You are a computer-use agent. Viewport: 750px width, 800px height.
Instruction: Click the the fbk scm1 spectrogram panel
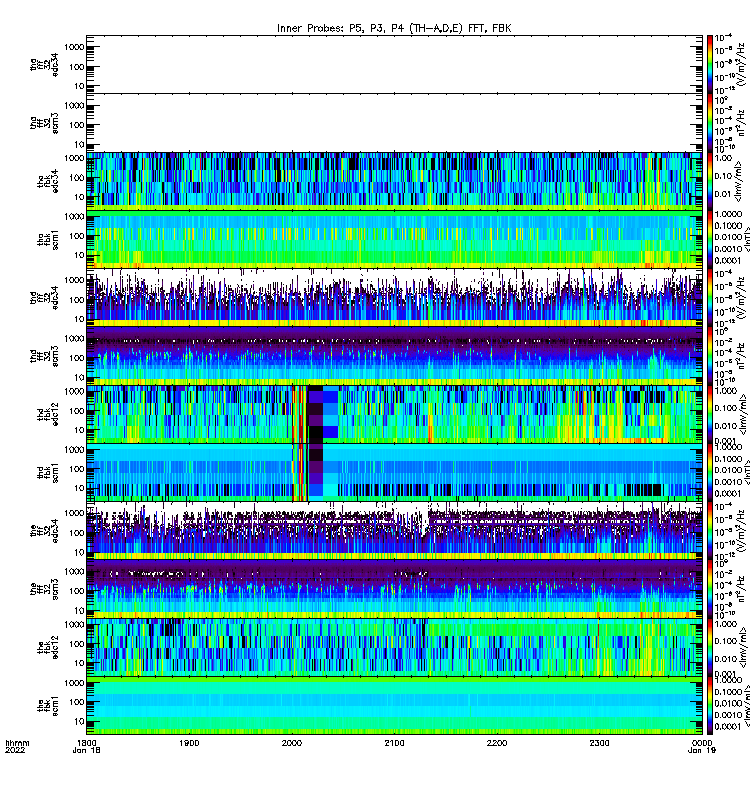click(x=394, y=706)
